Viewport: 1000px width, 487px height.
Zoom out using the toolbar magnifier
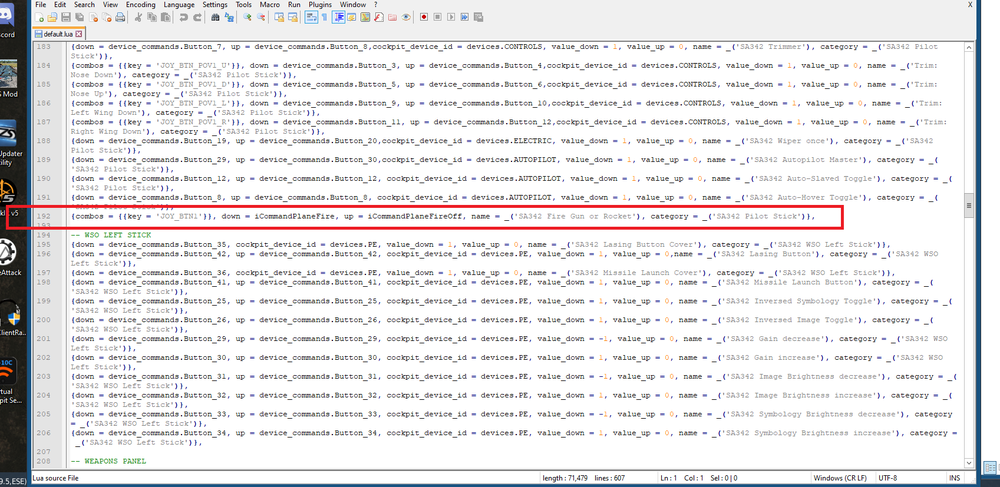(x=261, y=18)
